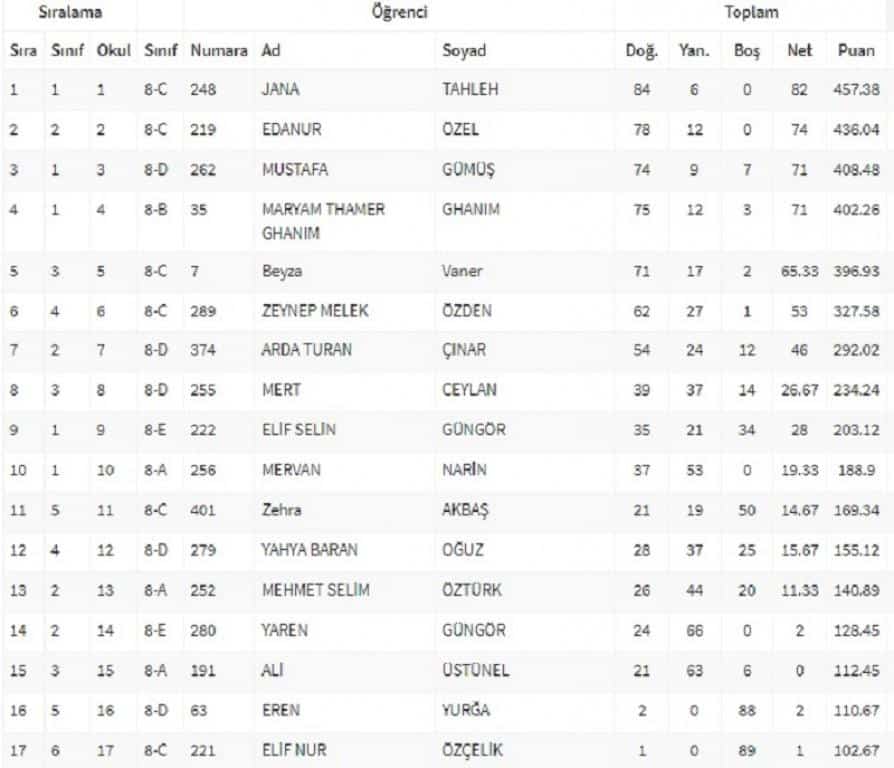
Task: Click the Toplam group header
Action: 752,14
